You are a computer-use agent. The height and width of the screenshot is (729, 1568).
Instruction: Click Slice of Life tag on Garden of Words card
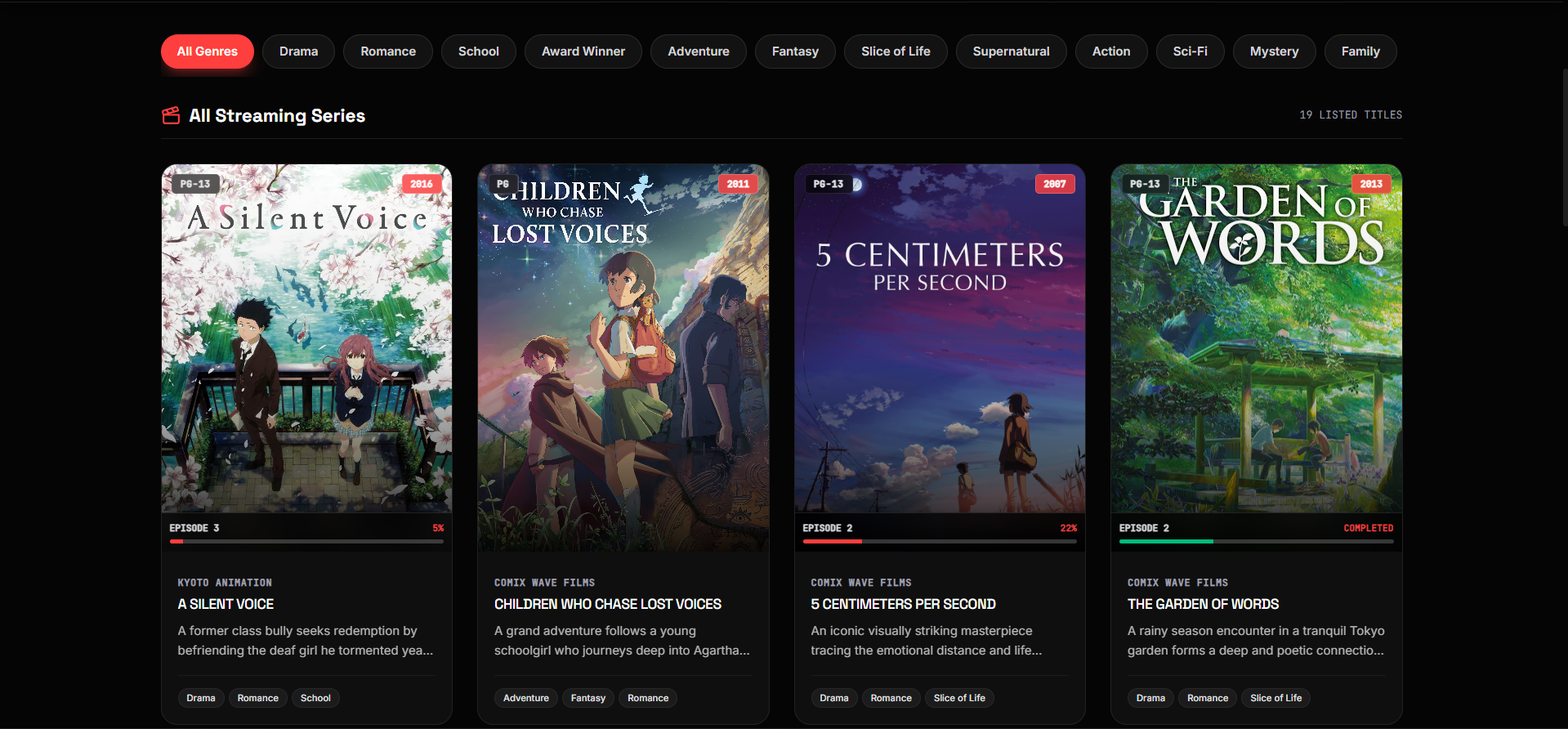[1276, 698]
